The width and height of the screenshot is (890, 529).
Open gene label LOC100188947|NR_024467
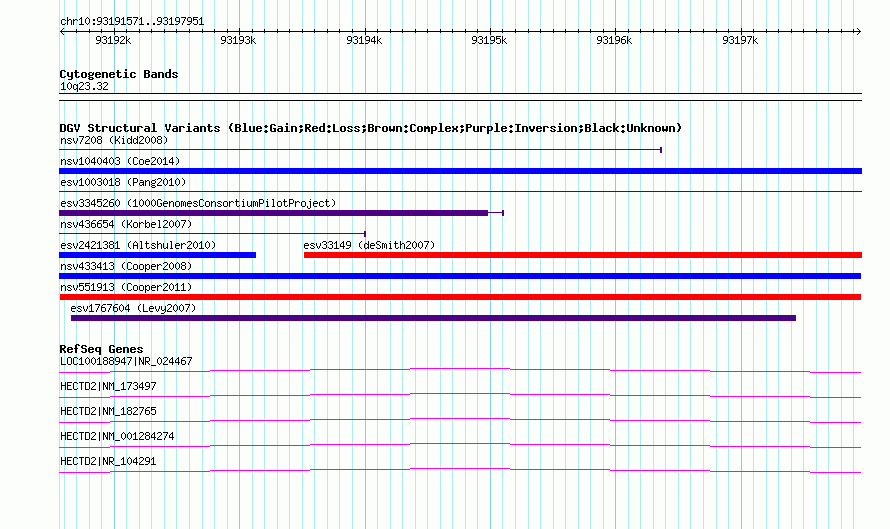[x=126, y=362]
